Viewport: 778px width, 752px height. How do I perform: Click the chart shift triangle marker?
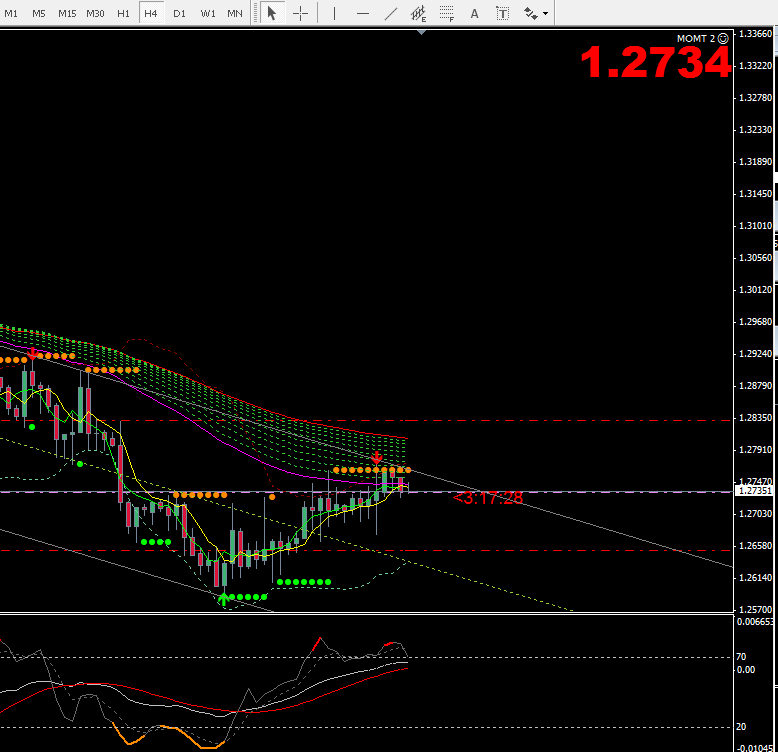pyautogui.click(x=422, y=32)
